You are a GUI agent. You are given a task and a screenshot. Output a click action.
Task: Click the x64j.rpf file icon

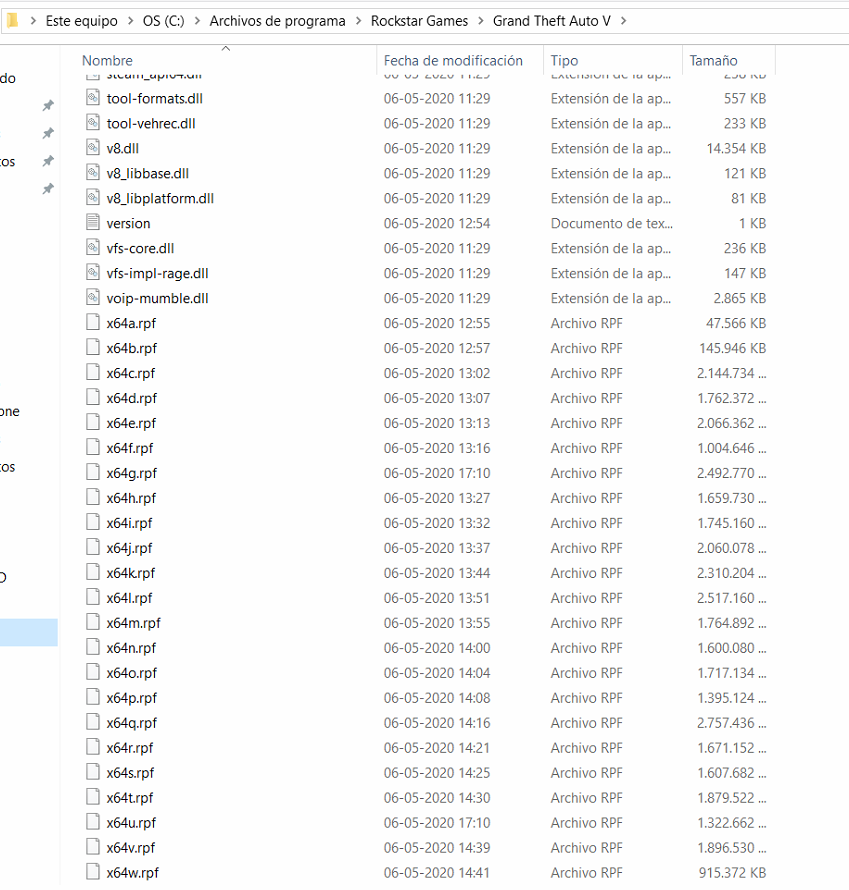coord(93,547)
